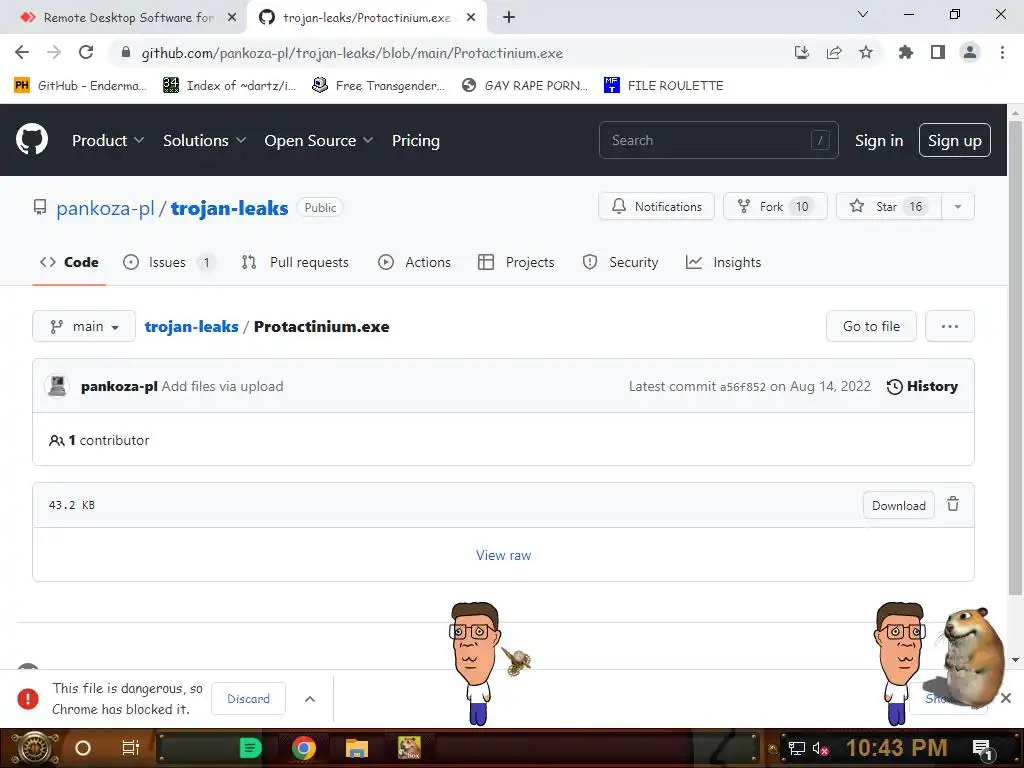Expand the Open Source menu
The width and height of the screenshot is (1024, 768).
(319, 140)
